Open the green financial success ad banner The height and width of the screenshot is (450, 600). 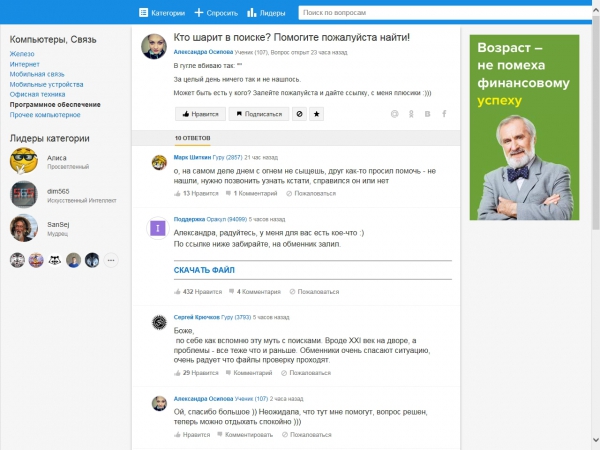tap(524, 127)
